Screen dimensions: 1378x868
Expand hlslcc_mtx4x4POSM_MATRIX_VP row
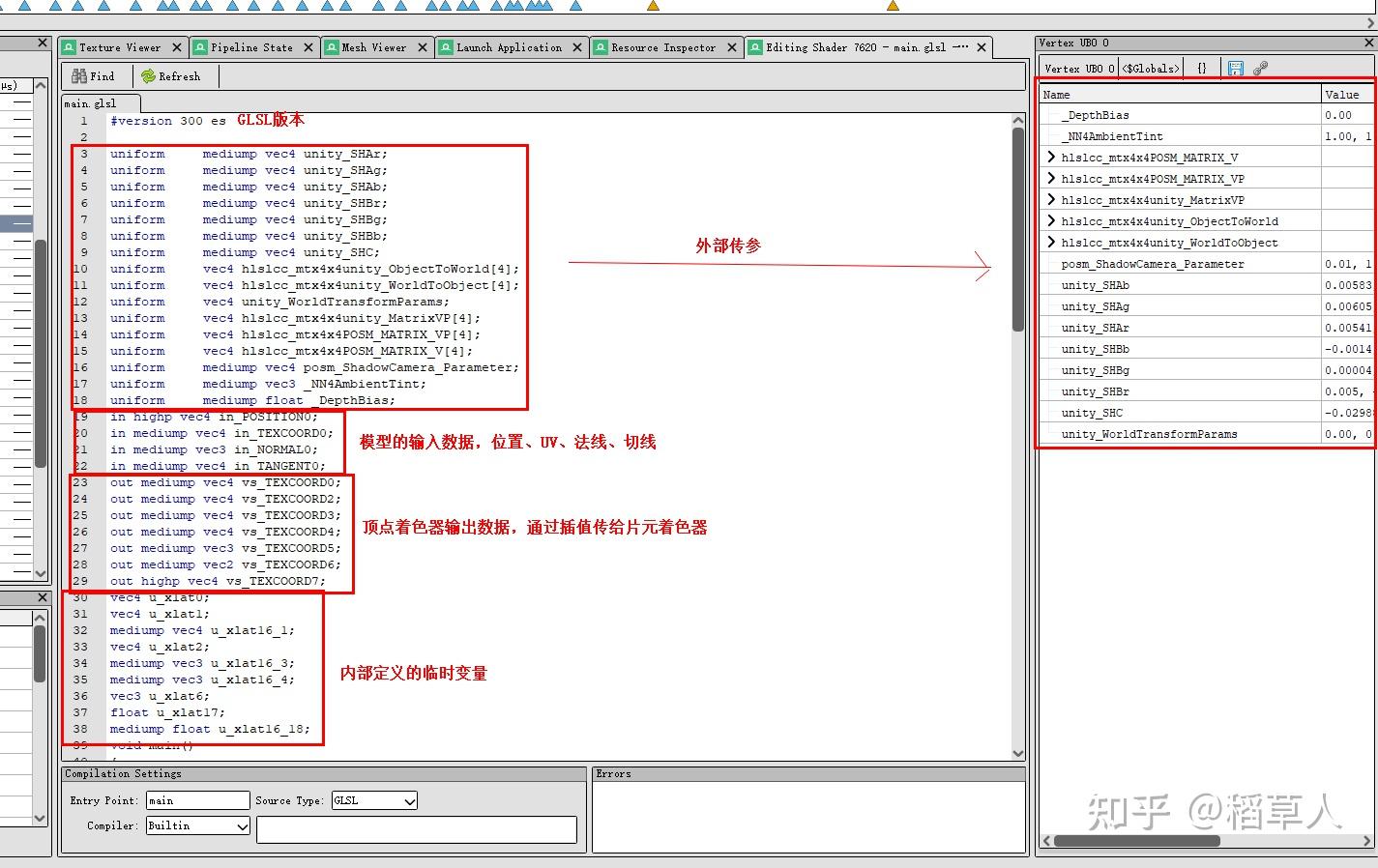coord(1051,179)
